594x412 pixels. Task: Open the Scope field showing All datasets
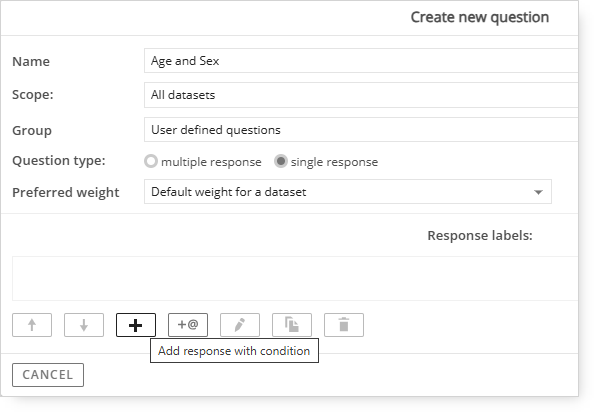coord(361,95)
